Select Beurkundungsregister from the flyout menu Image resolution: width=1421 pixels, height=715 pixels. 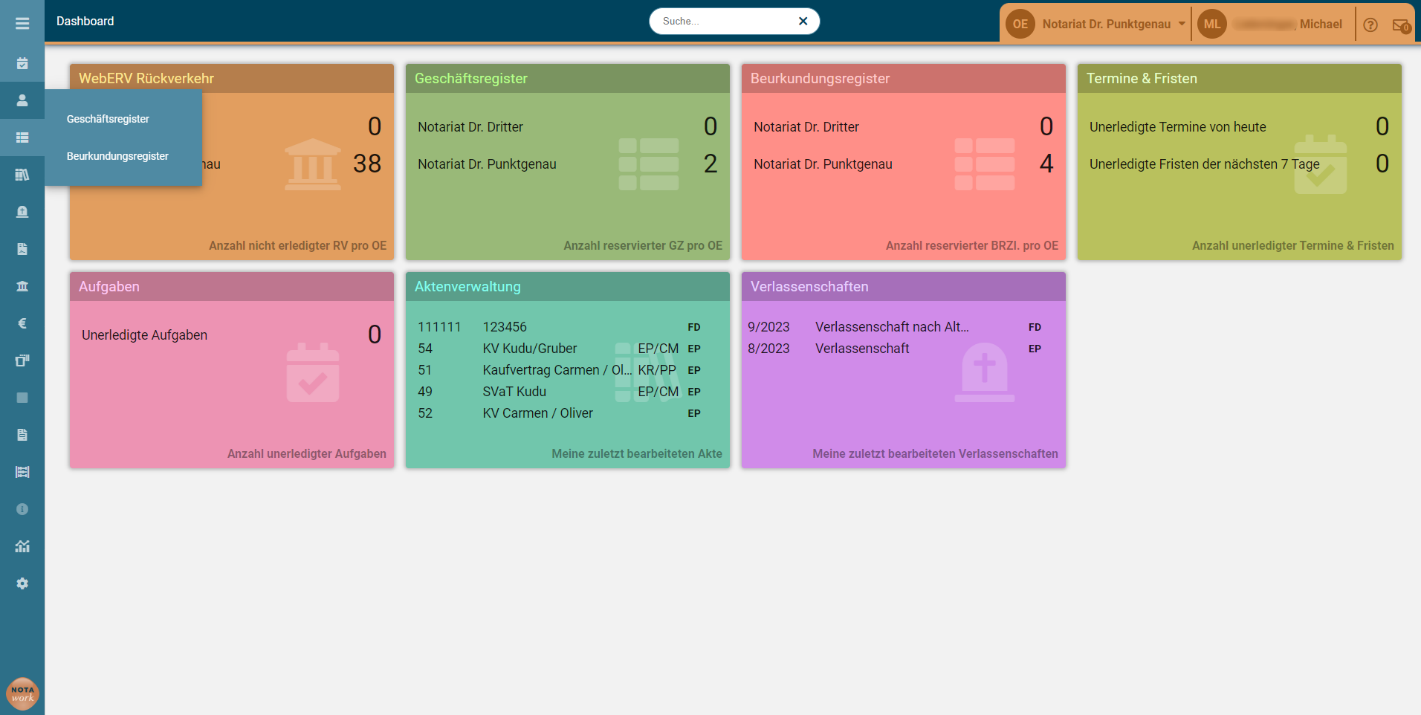click(x=118, y=156)
